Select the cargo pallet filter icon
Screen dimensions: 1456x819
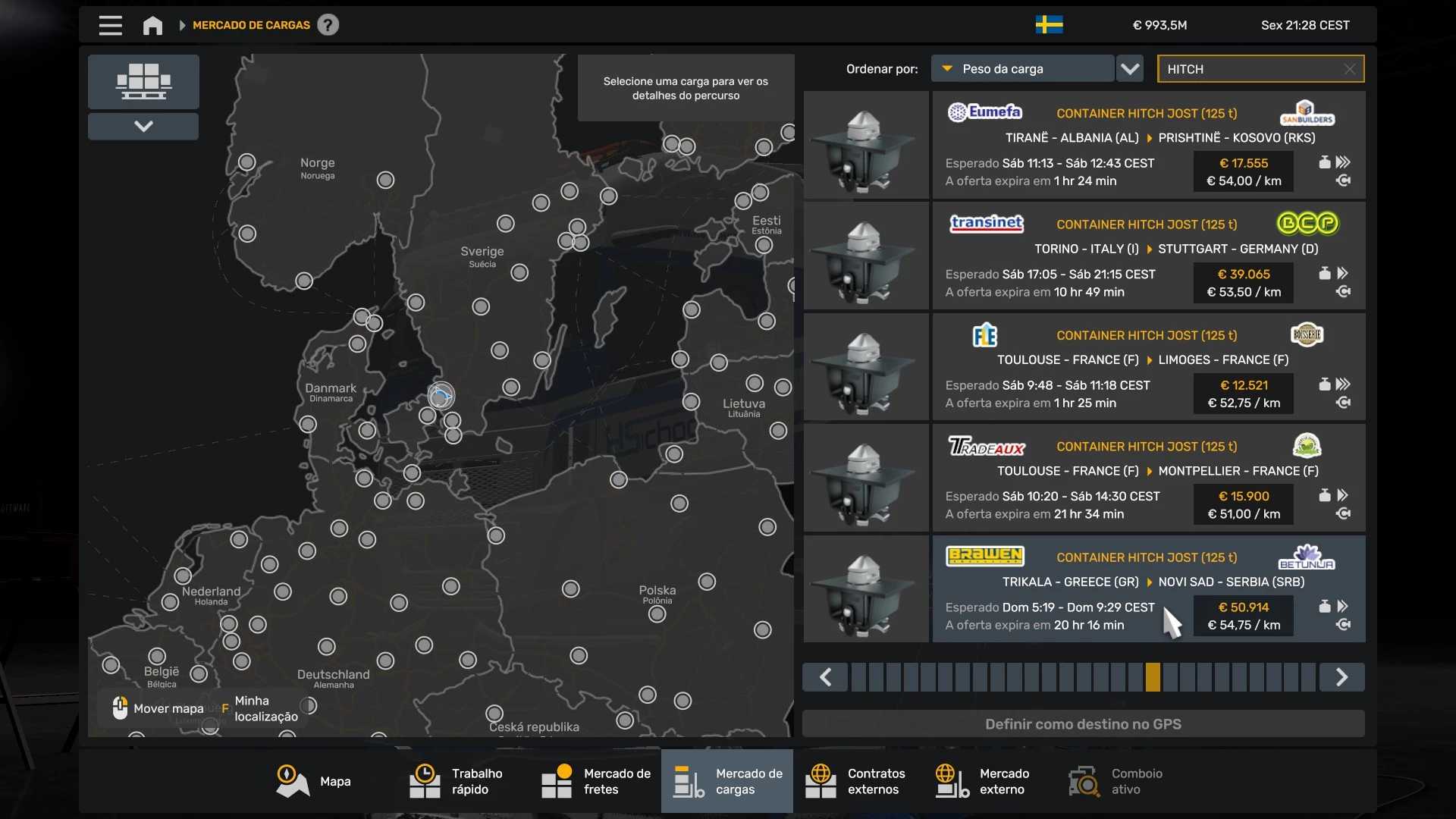(143, 81)
